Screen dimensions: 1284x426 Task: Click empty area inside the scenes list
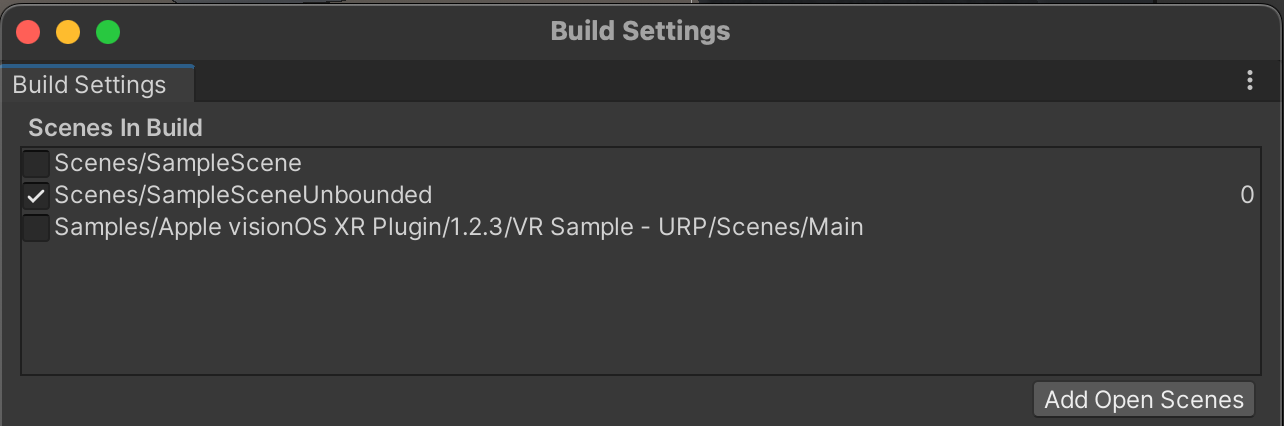tap(640, 310)
